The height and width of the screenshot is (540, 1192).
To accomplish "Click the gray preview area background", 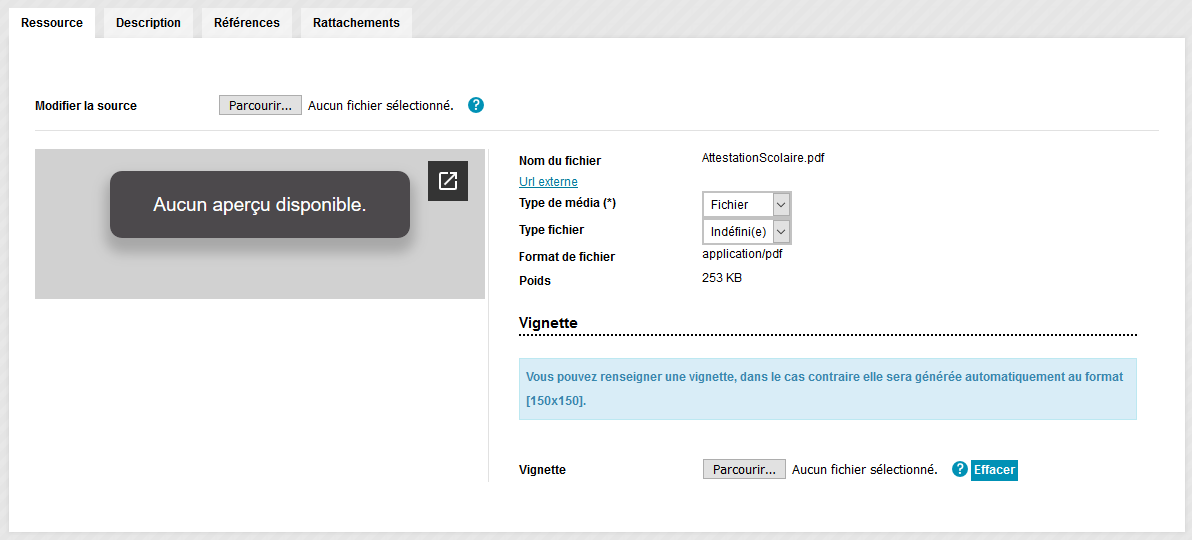I will (260, 270).
